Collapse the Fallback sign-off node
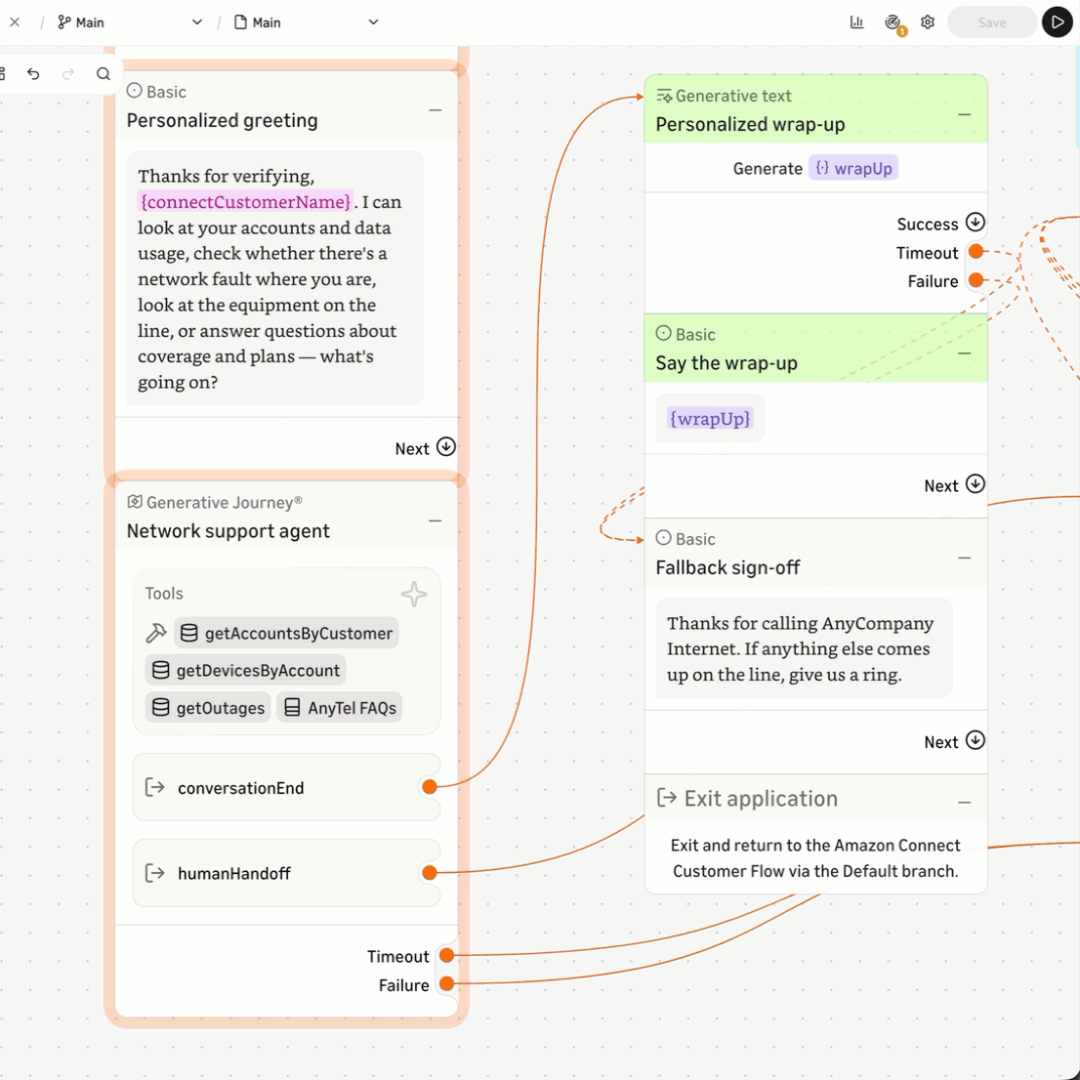 [964, 558]
